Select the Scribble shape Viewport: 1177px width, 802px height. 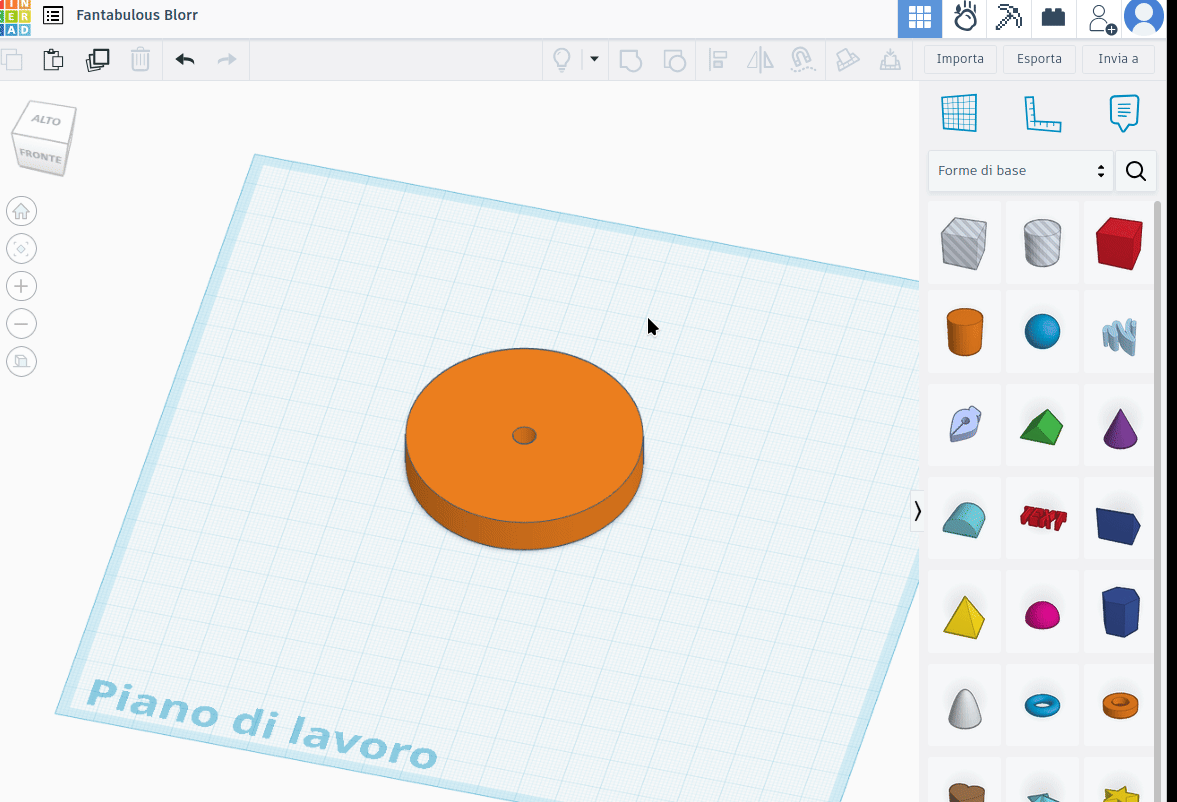[1119, 336]
